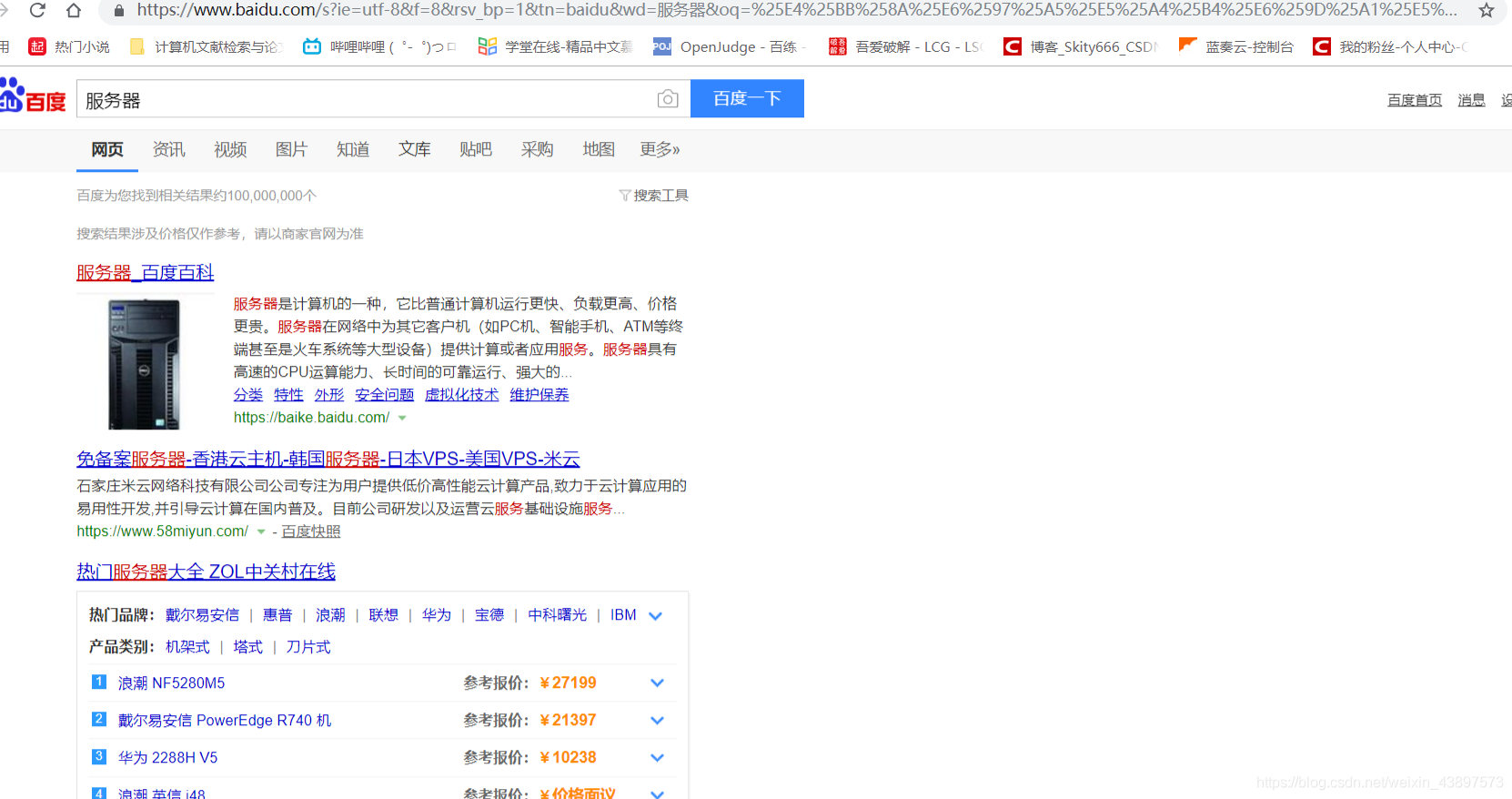Open 服务器_百度百科 result
Image resolution: width=1512 pixels, height=799 pixels.
point(146,272)
